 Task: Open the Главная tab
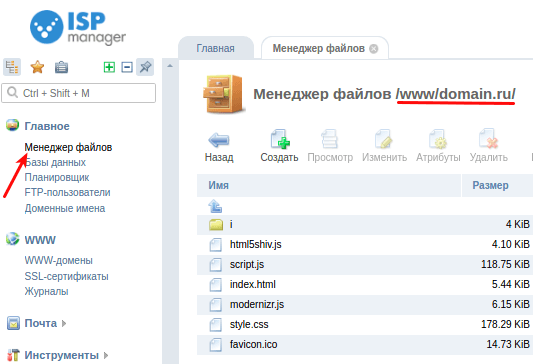[x=216, y=48]
